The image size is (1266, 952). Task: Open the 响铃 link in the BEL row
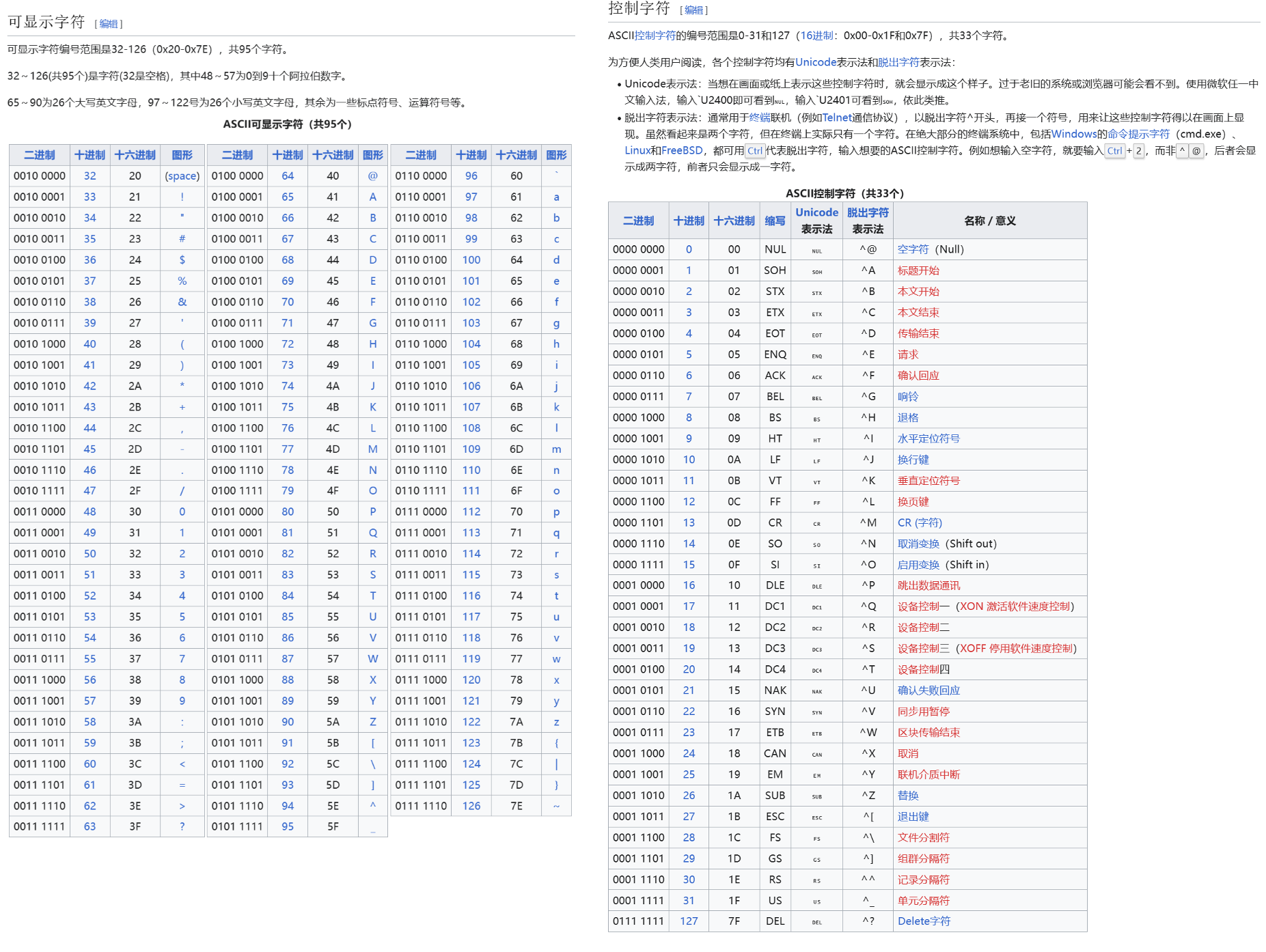pyautogui.click(x=908, y=396)
